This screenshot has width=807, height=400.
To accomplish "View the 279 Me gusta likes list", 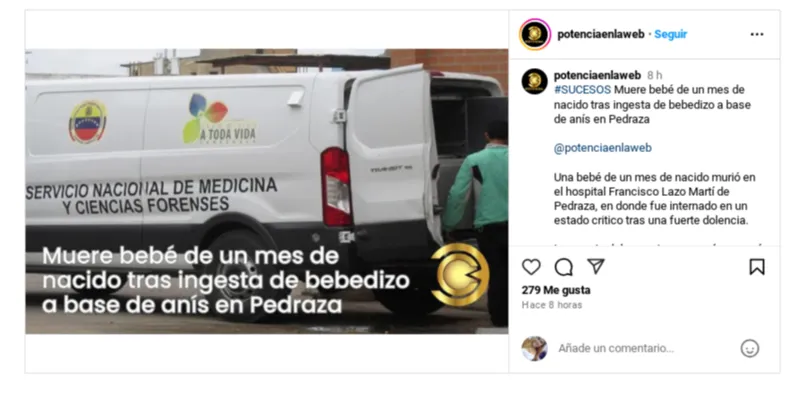I will click(x=556, y=290).
